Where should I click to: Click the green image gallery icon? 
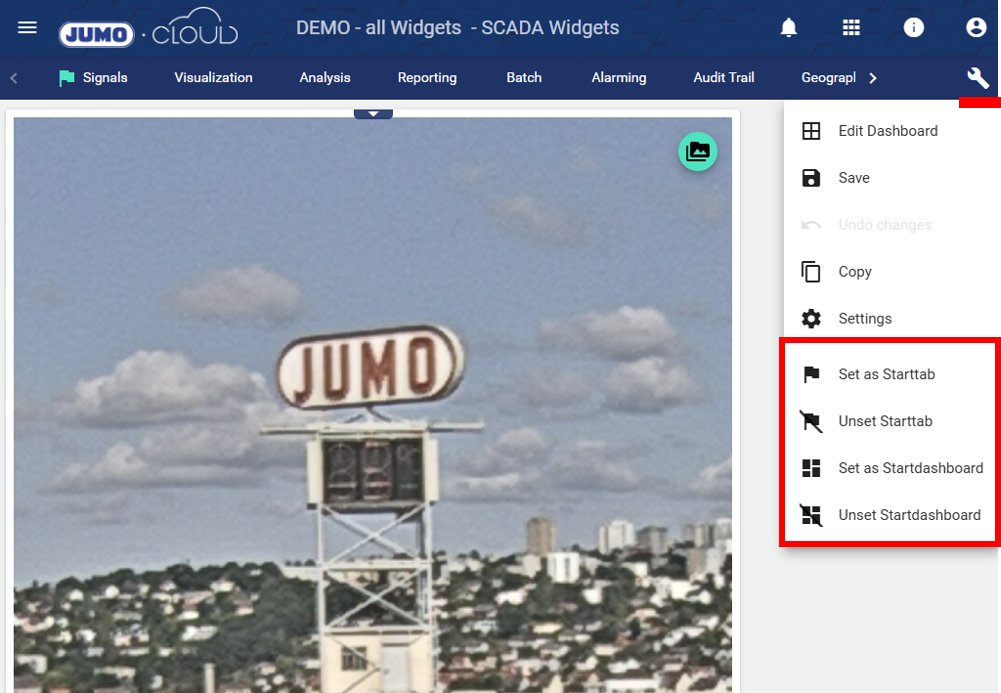tap(698, 151)
